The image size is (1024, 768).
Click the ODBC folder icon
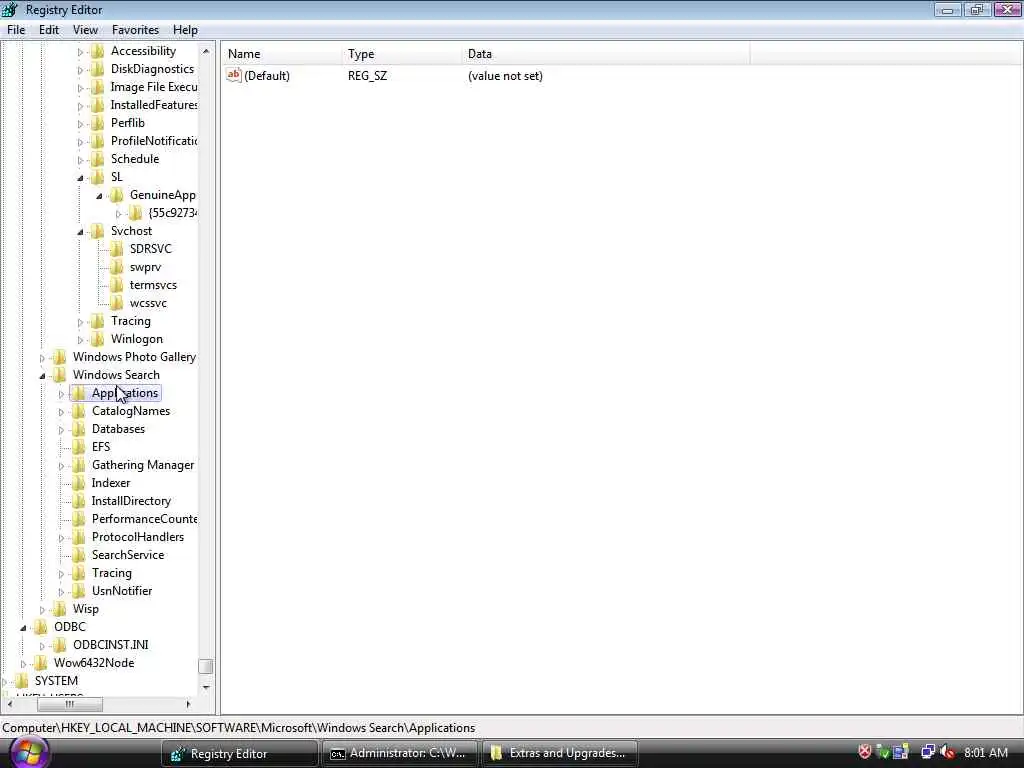(x=40, y=627)
